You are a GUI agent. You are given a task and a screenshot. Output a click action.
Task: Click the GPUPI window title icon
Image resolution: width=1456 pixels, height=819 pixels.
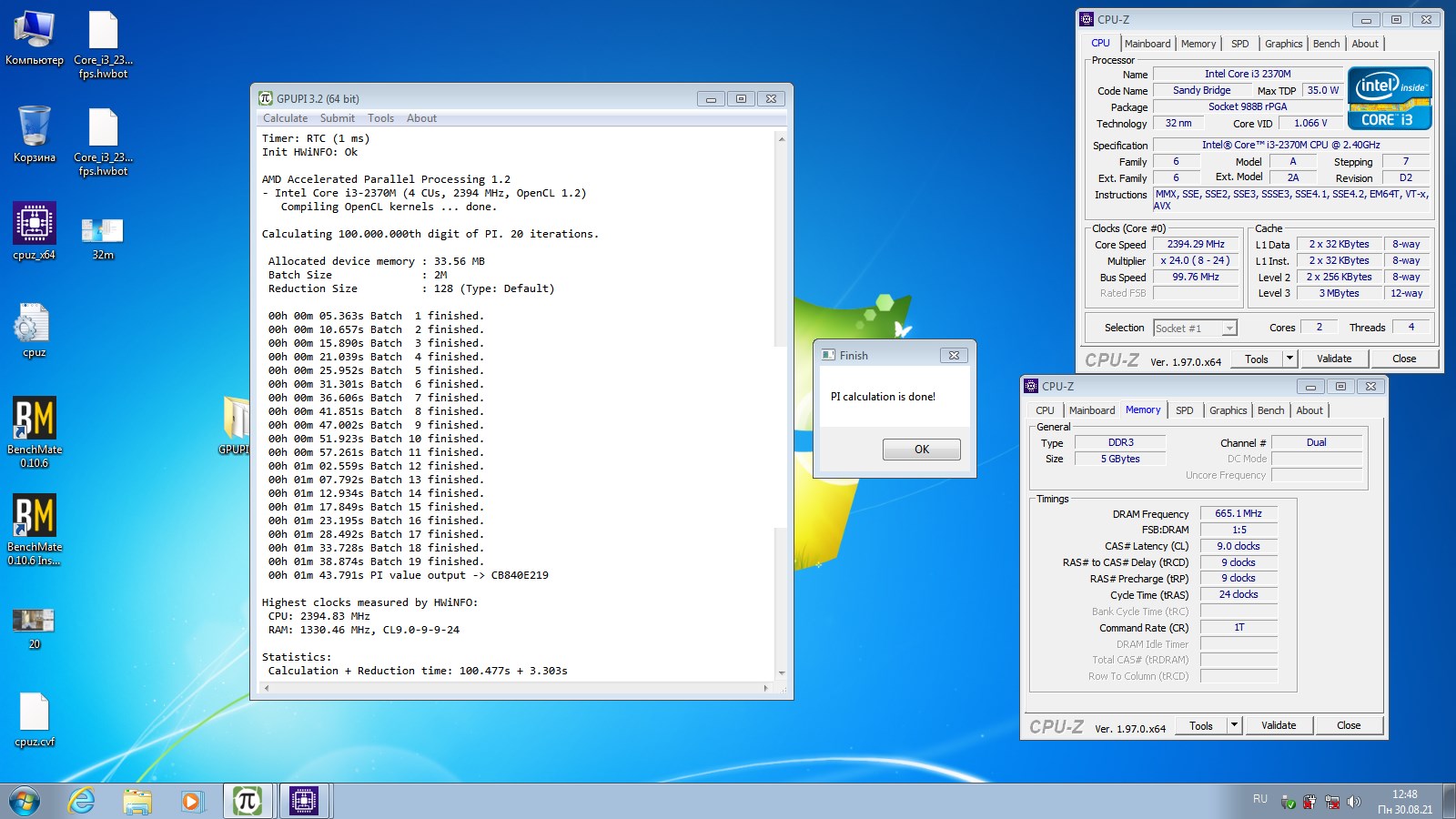(x=266, y=98)
